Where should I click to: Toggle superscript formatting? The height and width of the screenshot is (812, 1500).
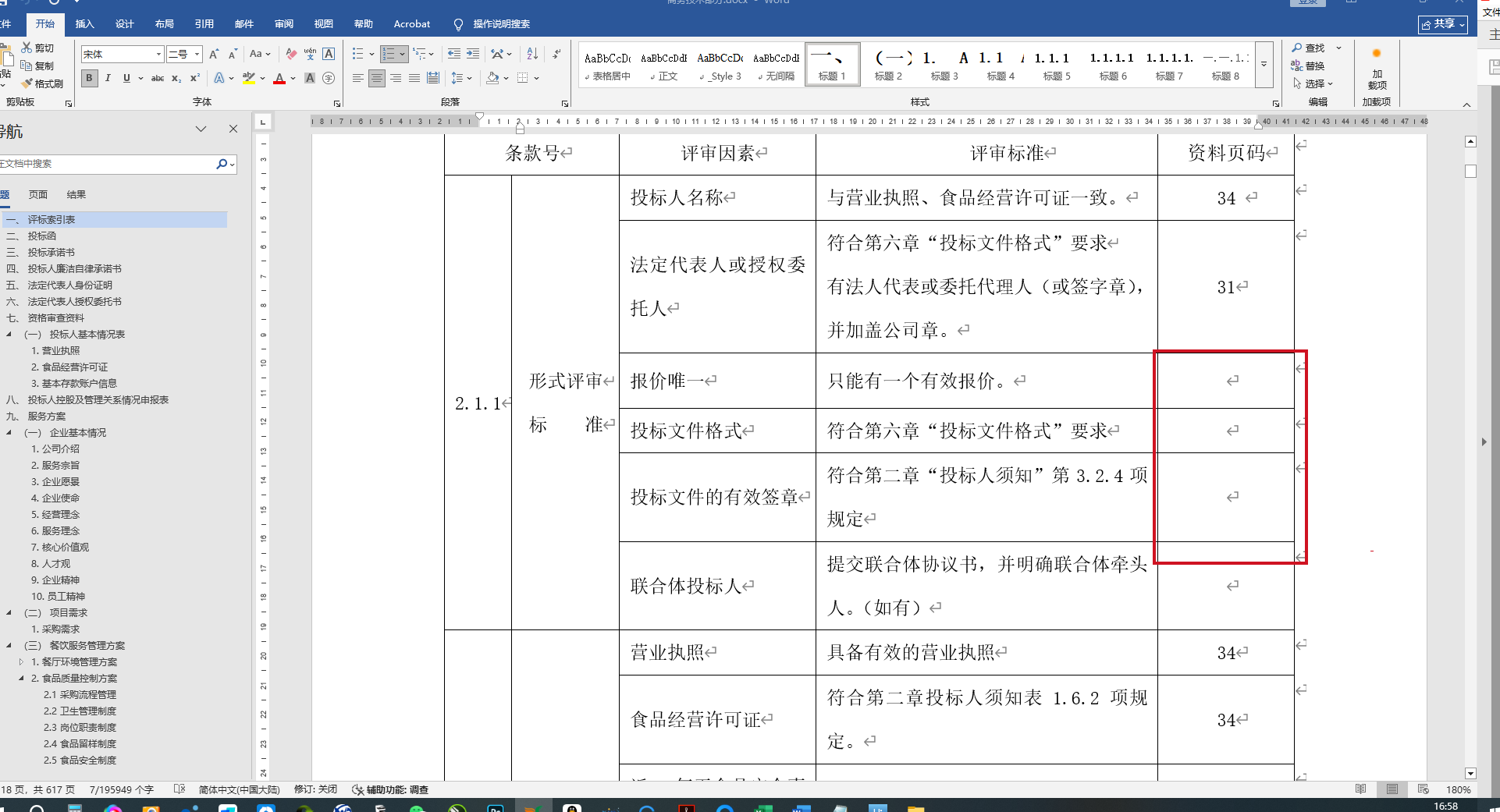(x=195, y=78)
